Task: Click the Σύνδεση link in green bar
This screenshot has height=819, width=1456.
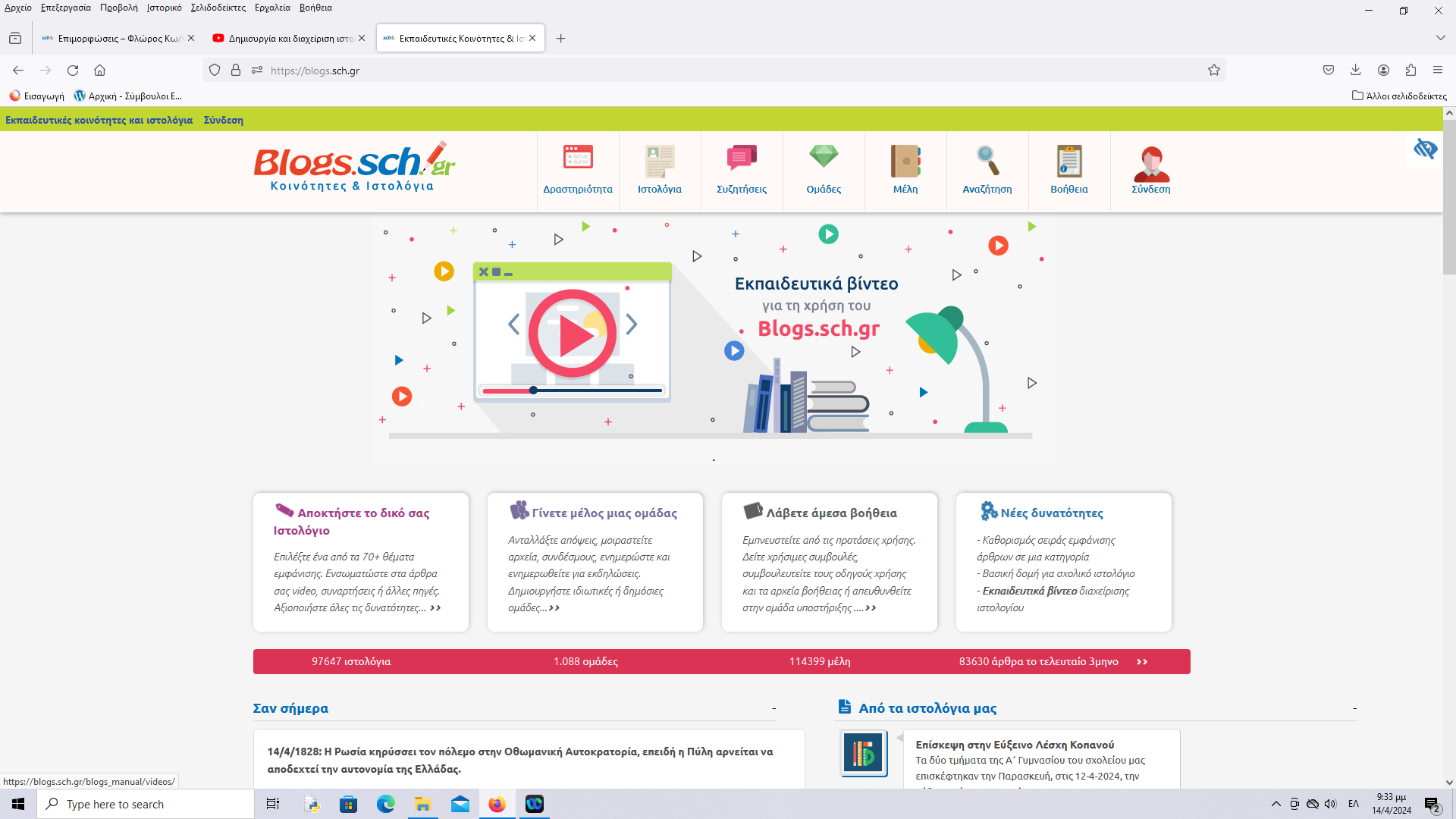Action: [223, 120]
